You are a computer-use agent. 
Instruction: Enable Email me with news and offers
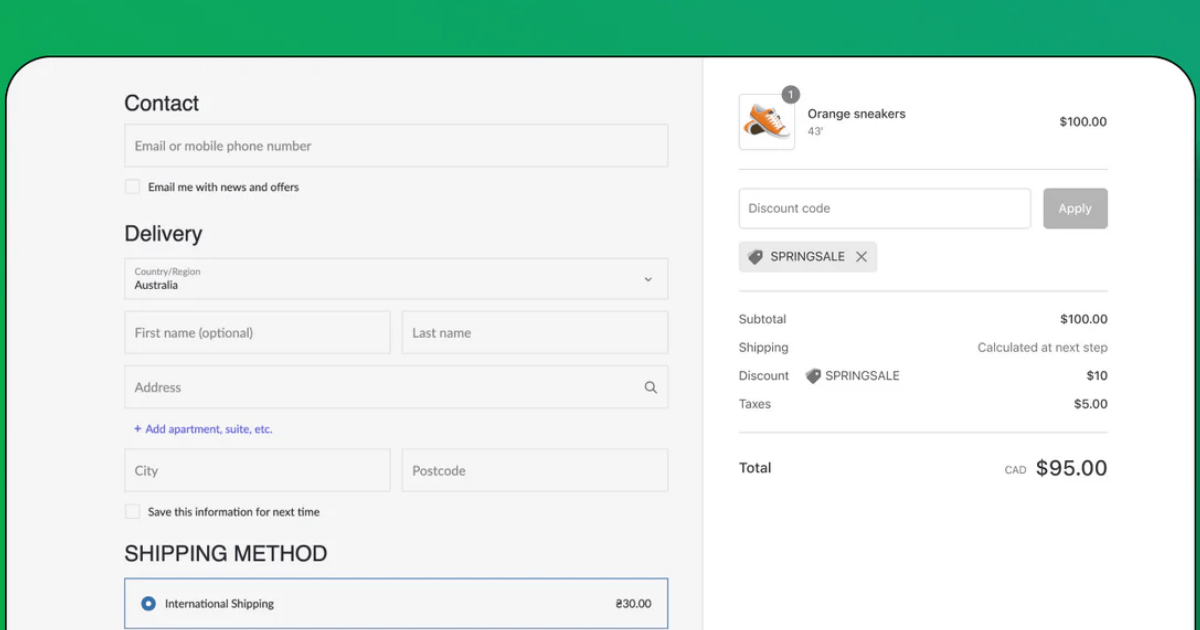pos(132,187)
